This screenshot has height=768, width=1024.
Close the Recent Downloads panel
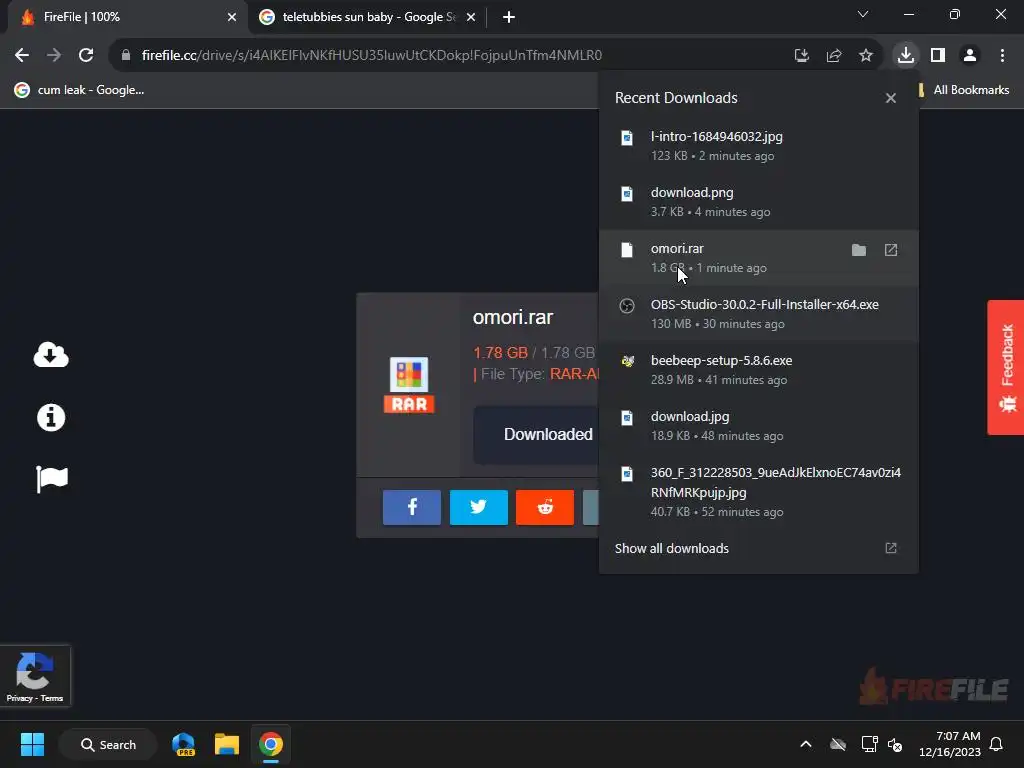click(x=891, y=98)
